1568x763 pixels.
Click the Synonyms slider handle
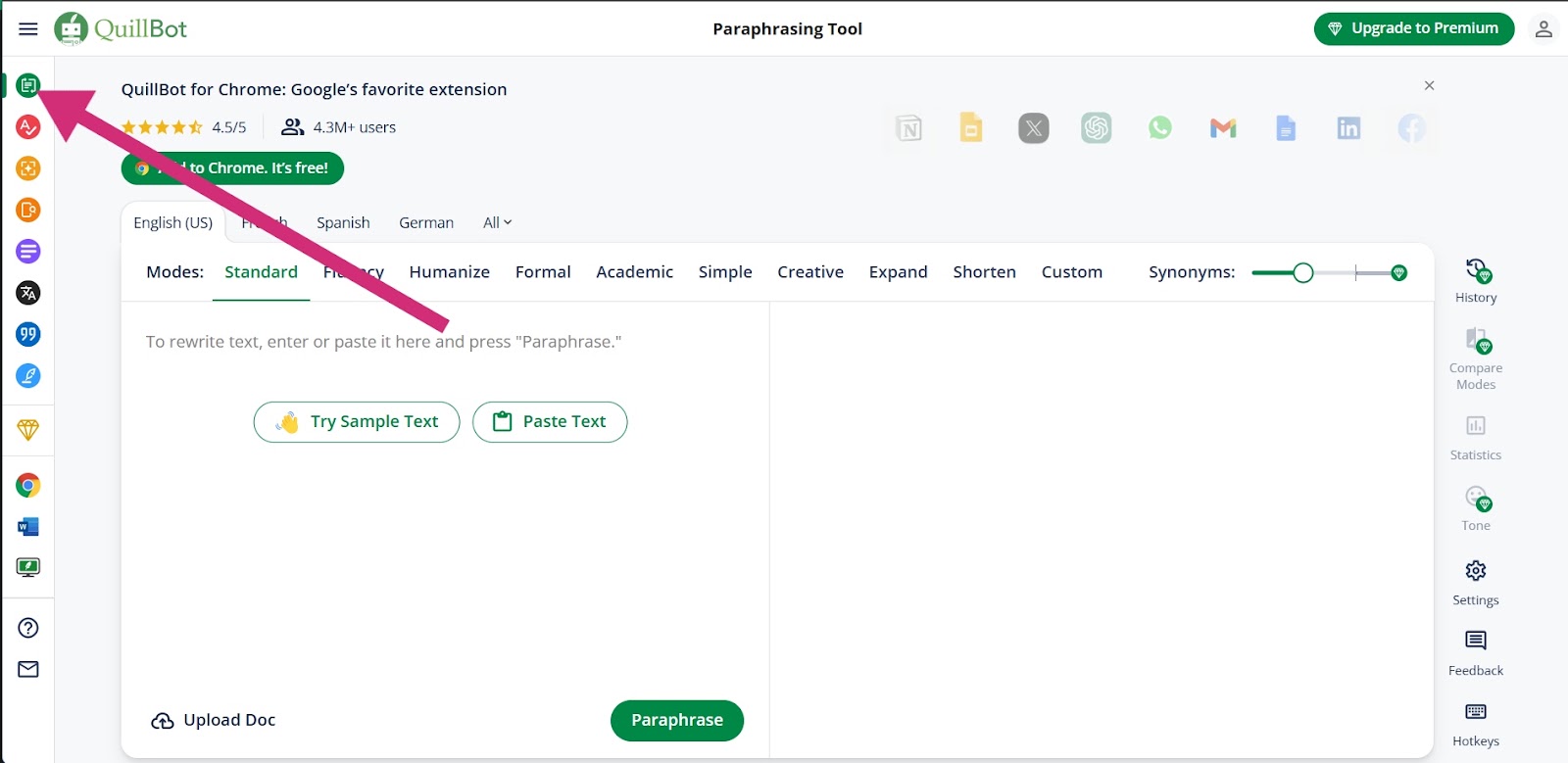[x=1303, y=273]
